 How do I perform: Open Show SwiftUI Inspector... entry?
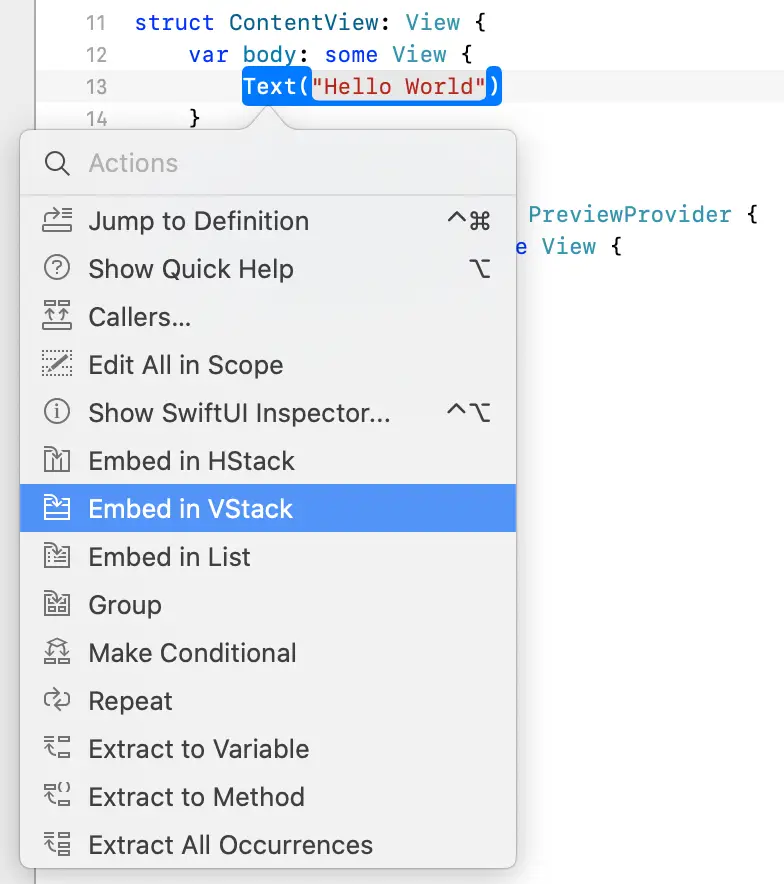268,412
